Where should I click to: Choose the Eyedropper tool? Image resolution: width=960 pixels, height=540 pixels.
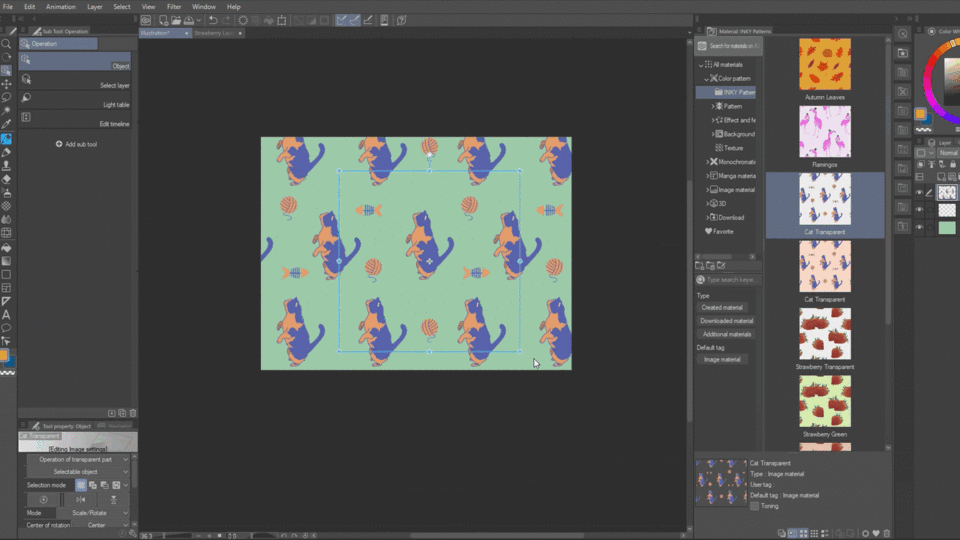[x=6, y=124]
